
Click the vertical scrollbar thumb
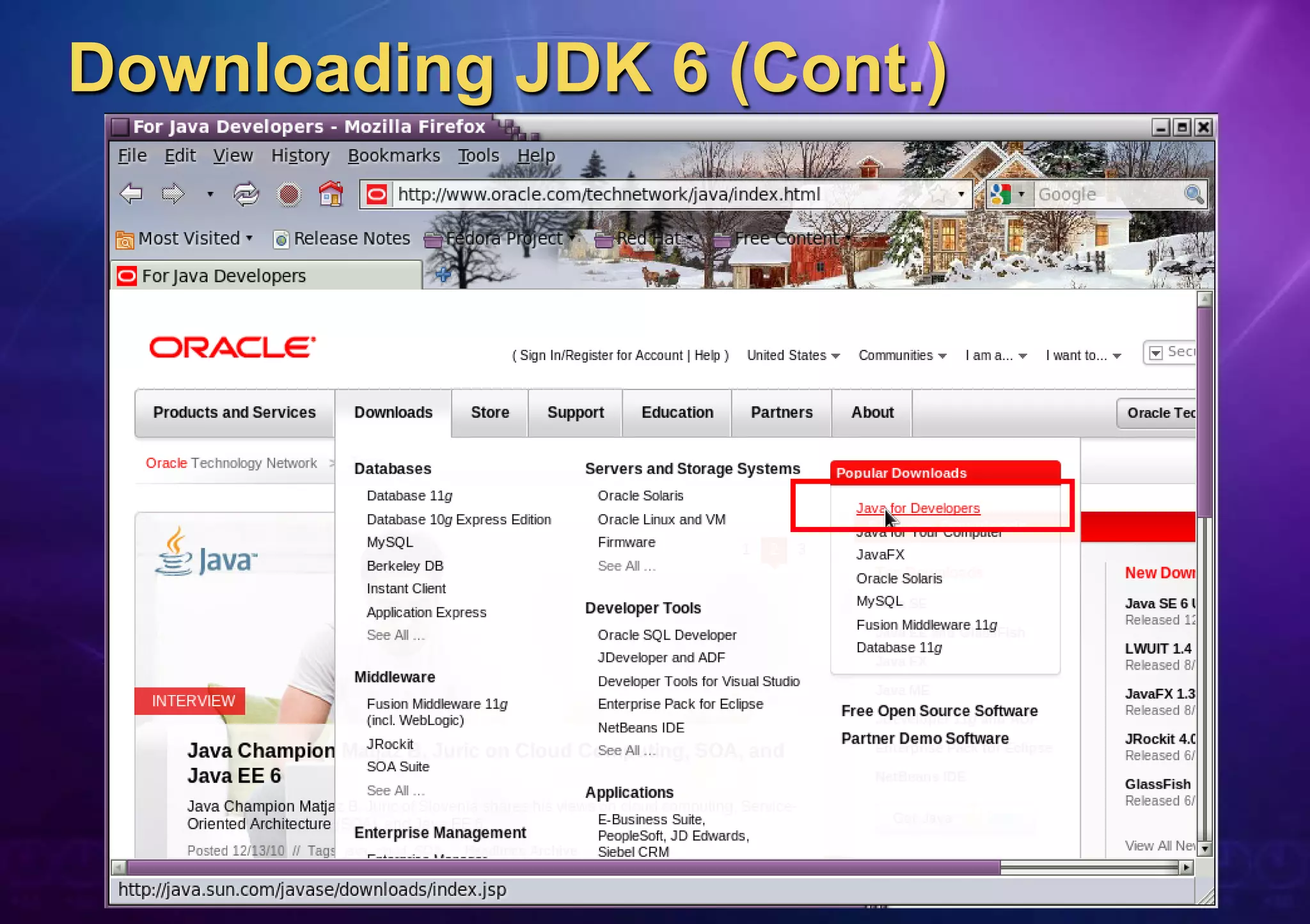[1205, 412]
